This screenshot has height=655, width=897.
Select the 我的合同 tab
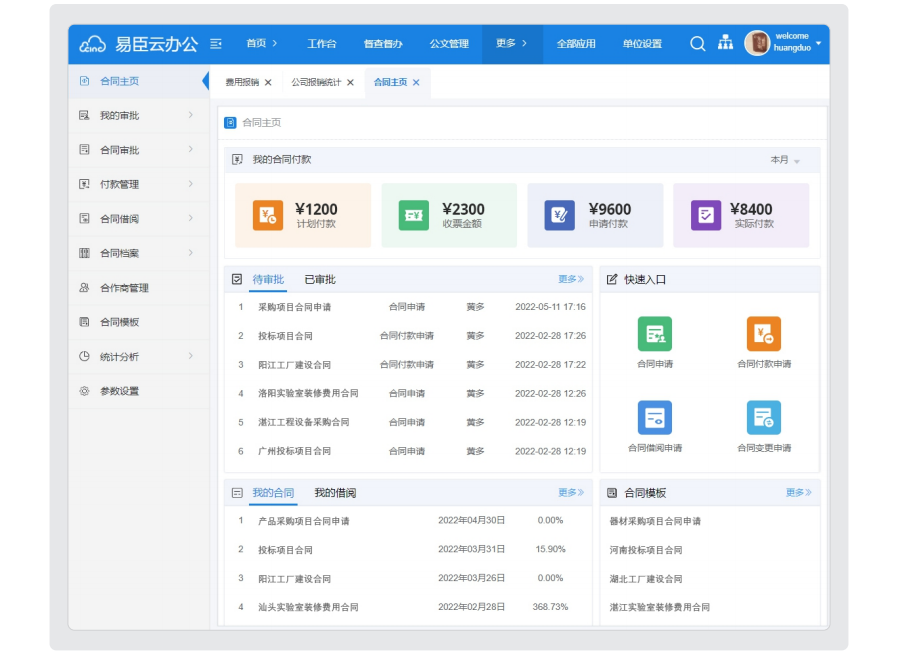[273, 493]
